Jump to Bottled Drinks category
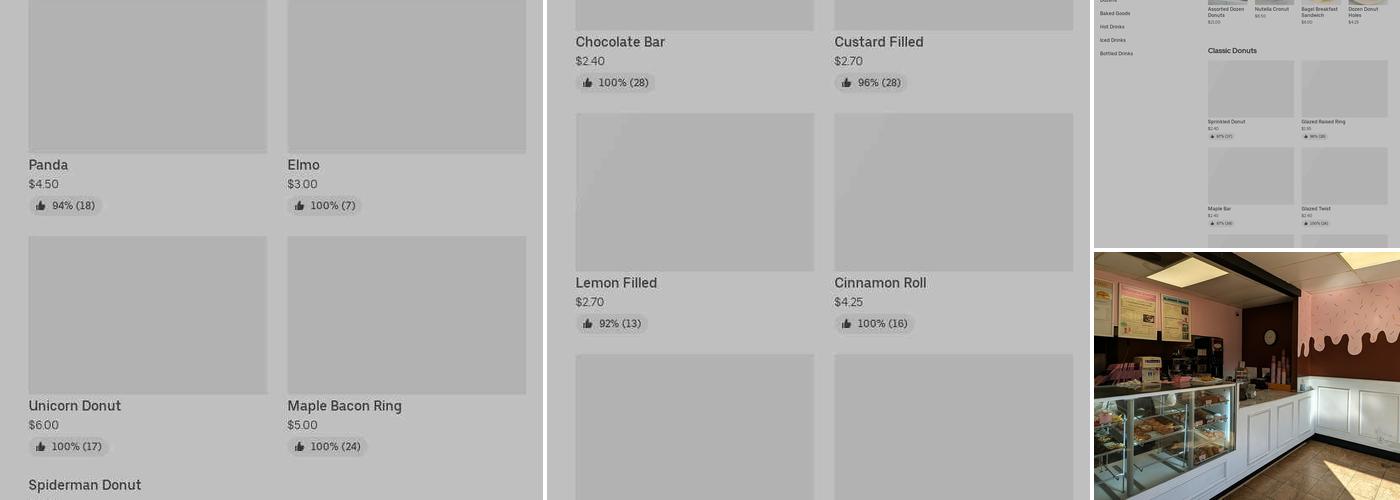 click(x=1116, y=53)
